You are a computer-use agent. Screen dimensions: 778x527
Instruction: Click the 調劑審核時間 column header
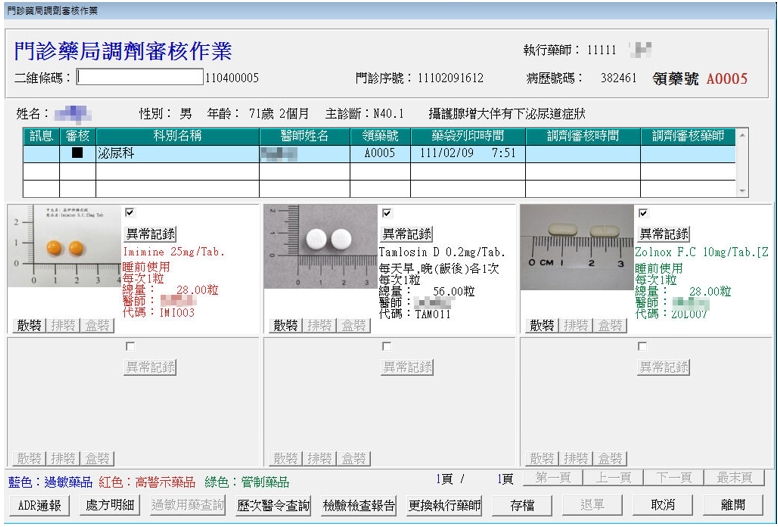[583, 136]
